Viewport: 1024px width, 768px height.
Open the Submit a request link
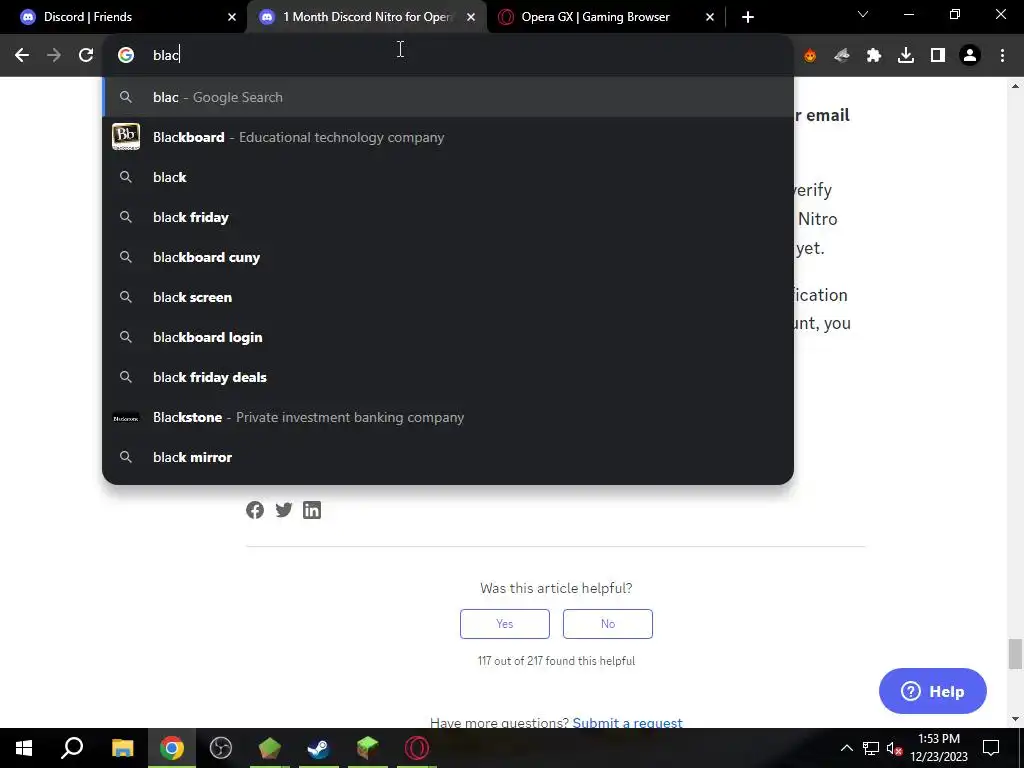click(x=628, y=722)
